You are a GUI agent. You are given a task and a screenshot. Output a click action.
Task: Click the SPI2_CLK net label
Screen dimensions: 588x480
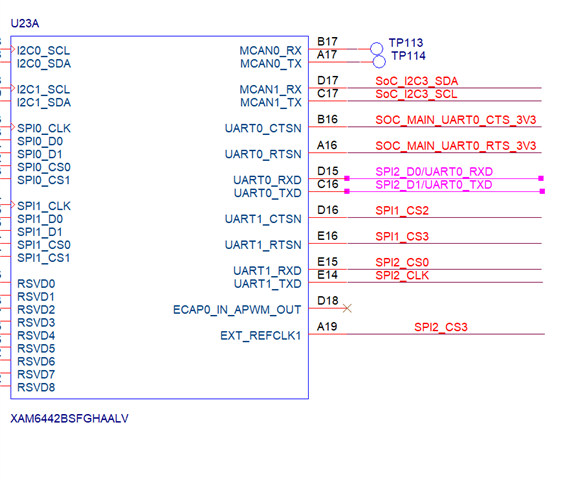pos(402,276)
